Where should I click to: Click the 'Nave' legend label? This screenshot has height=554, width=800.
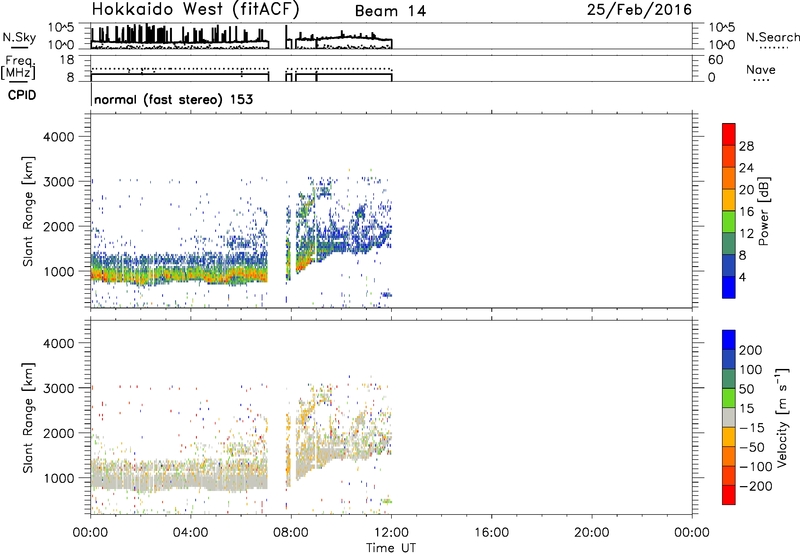click(761, 70)
